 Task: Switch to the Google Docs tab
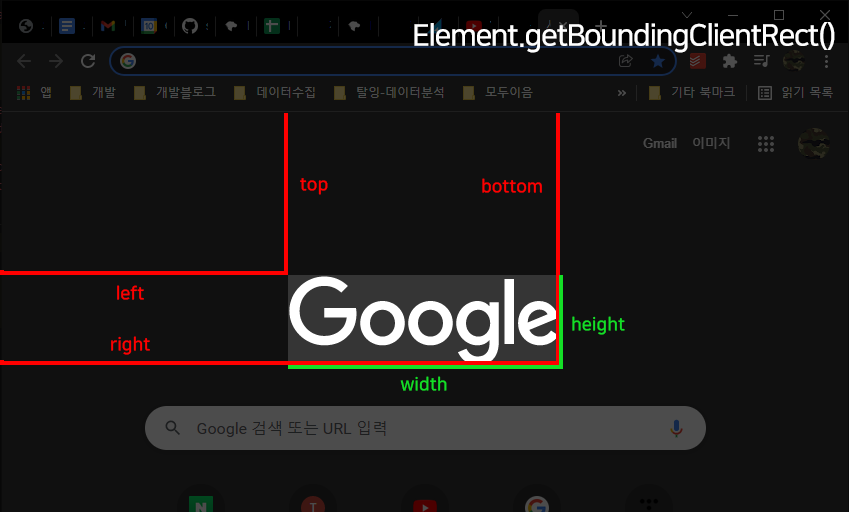tap(67, 25)
